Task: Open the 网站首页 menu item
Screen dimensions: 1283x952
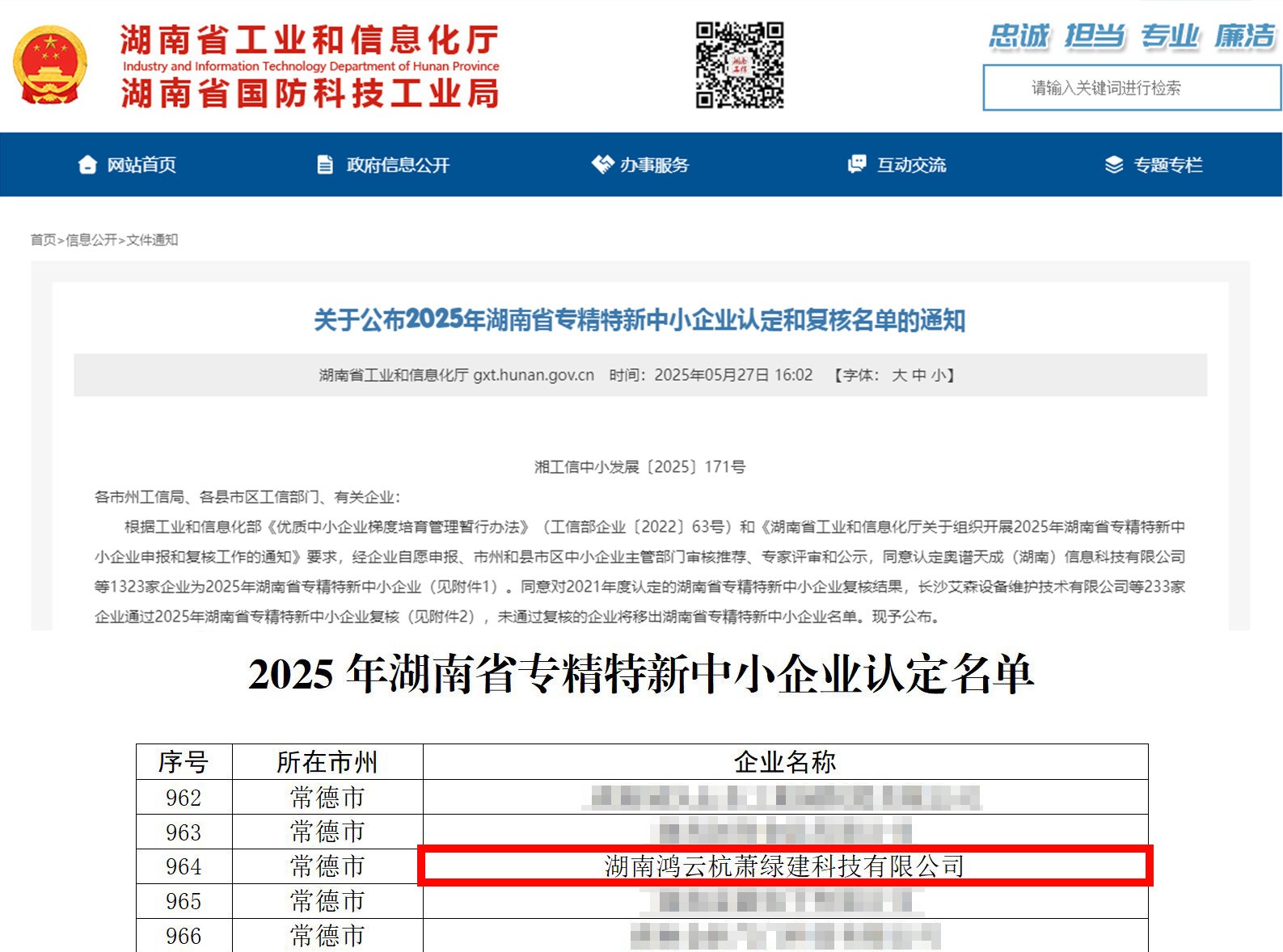Action: (141, 165)
